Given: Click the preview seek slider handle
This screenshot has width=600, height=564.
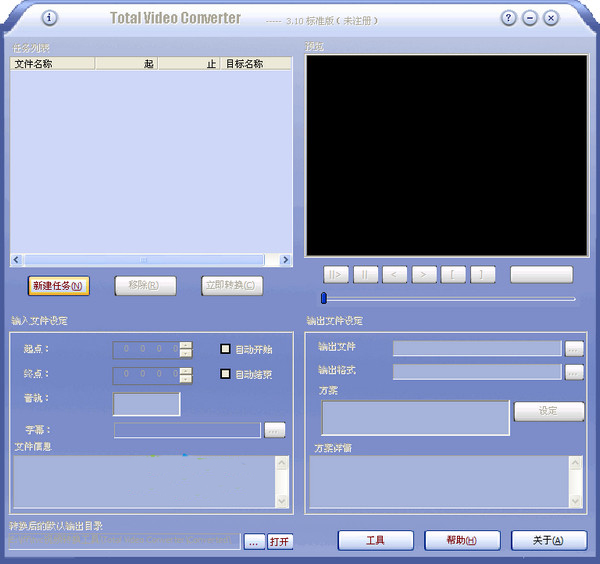Looking at the screenshot, I should click(324, 298).
